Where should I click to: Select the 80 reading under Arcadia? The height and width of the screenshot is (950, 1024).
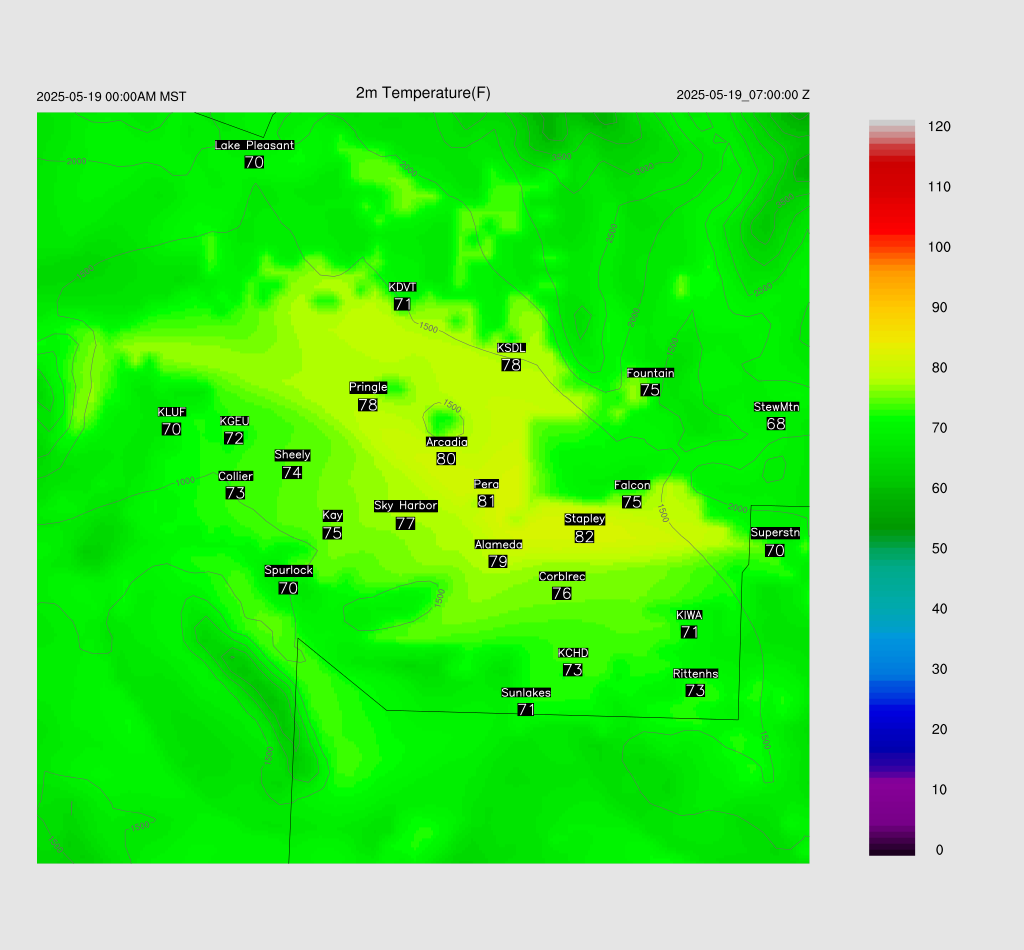click(x=446, y=459)
